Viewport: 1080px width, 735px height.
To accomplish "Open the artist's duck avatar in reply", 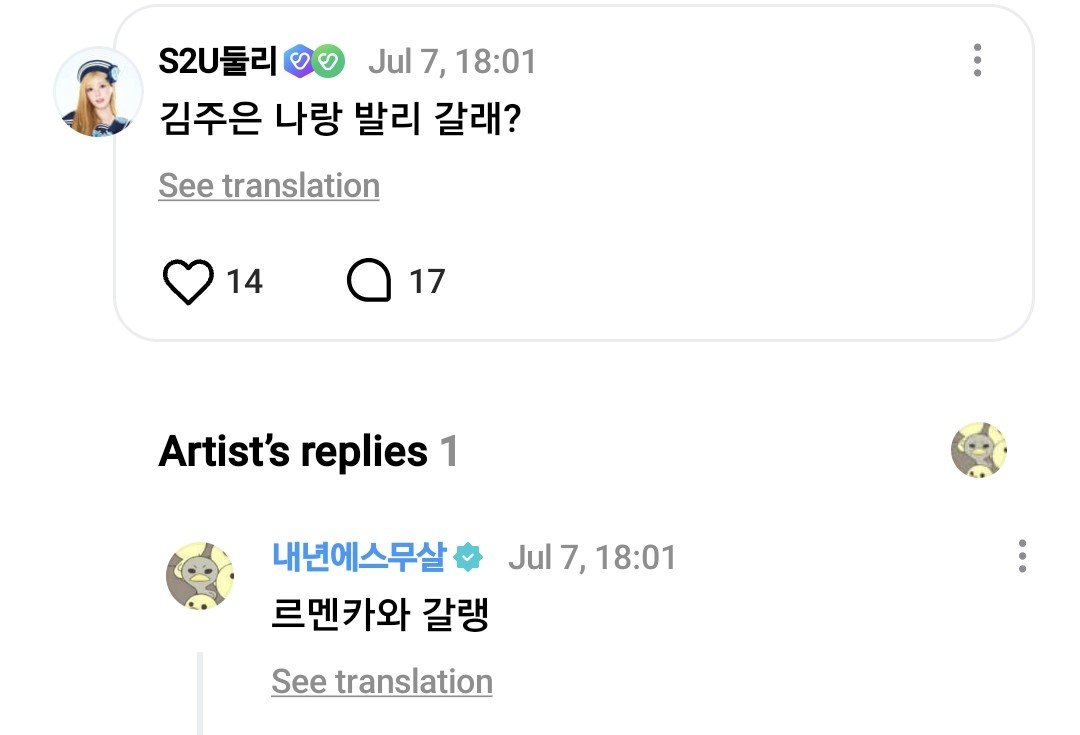I will click(x=200, y=576).
